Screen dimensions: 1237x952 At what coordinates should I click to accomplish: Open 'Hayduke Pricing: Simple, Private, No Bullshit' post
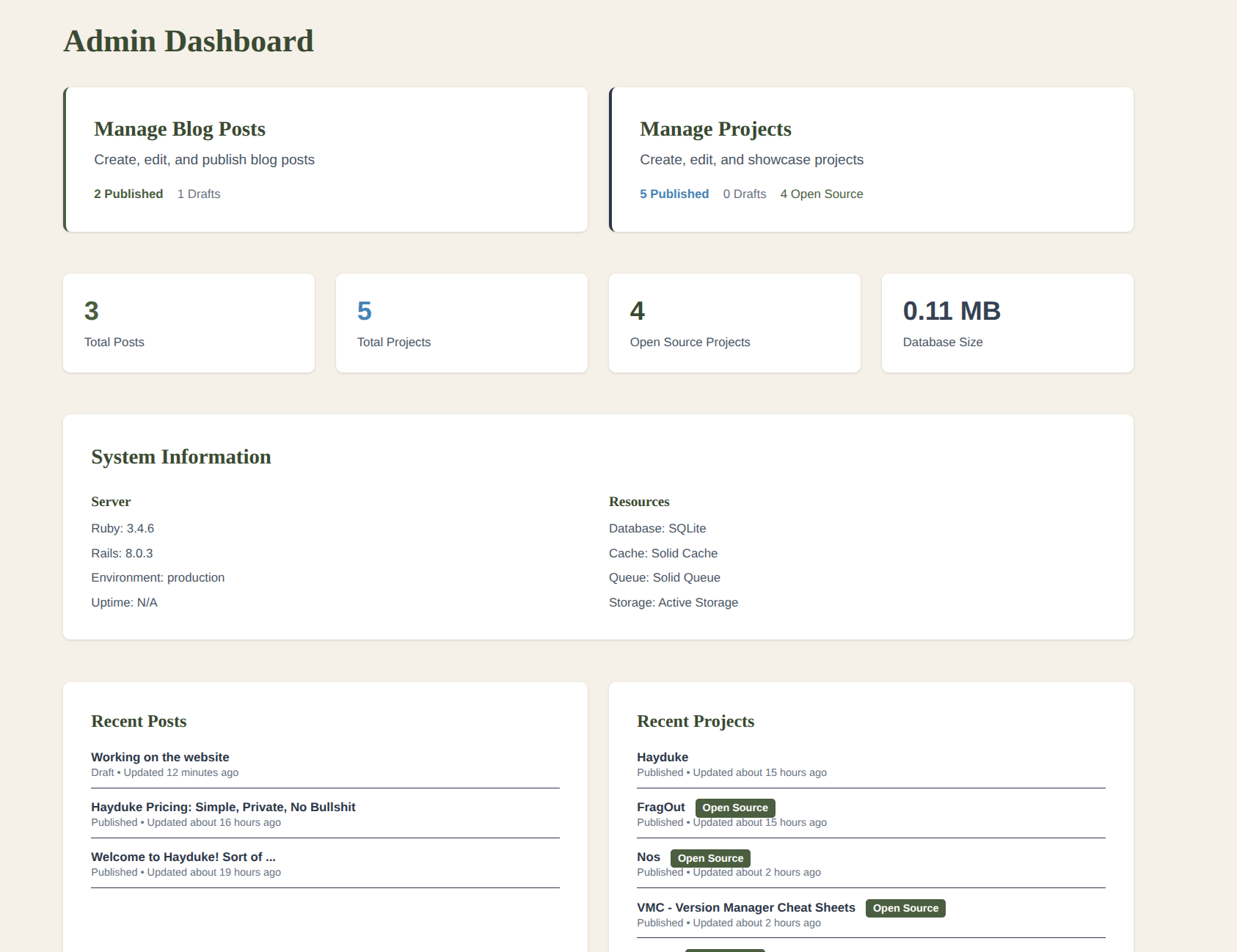click(223, 807)
